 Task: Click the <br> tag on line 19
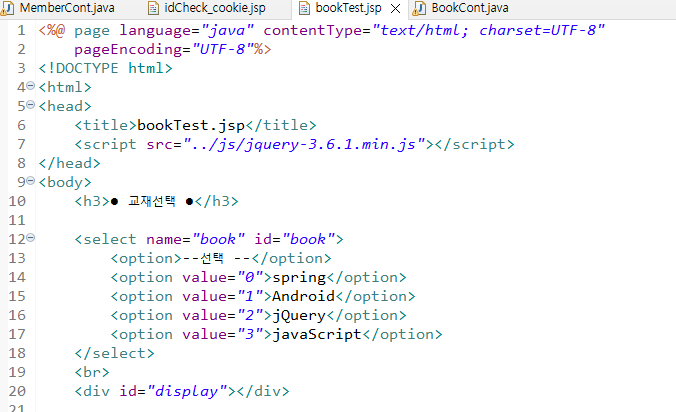pos(92,372)
